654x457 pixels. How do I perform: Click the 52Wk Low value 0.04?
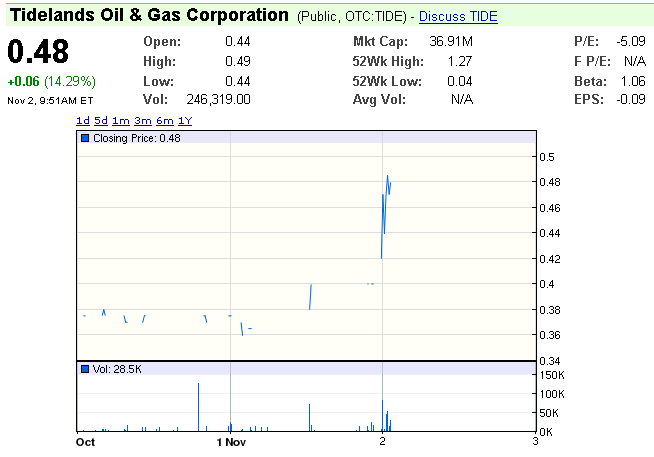pos(460,81)
